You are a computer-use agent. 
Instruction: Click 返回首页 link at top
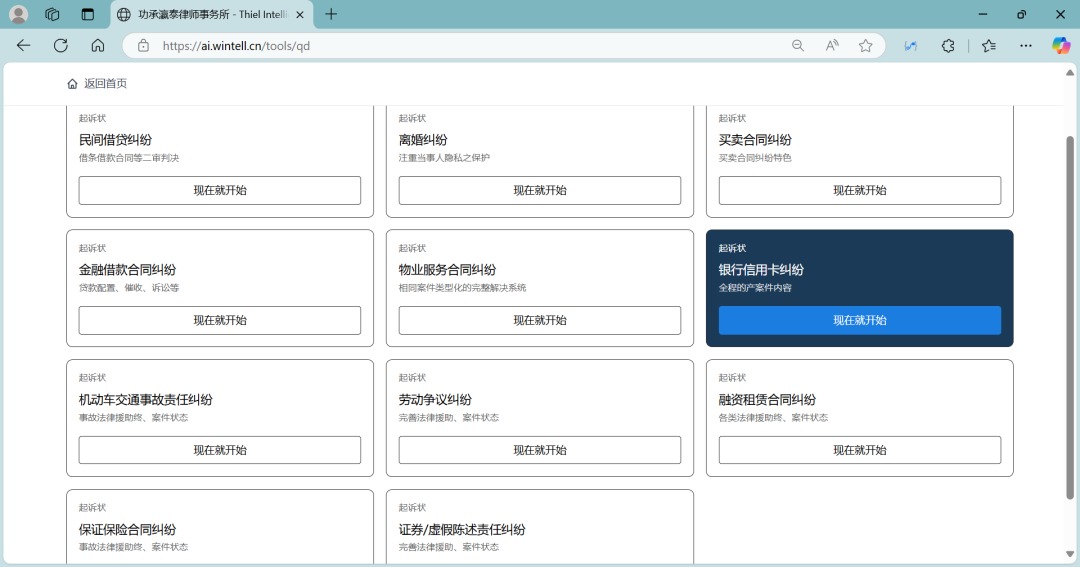pos(104,83)
